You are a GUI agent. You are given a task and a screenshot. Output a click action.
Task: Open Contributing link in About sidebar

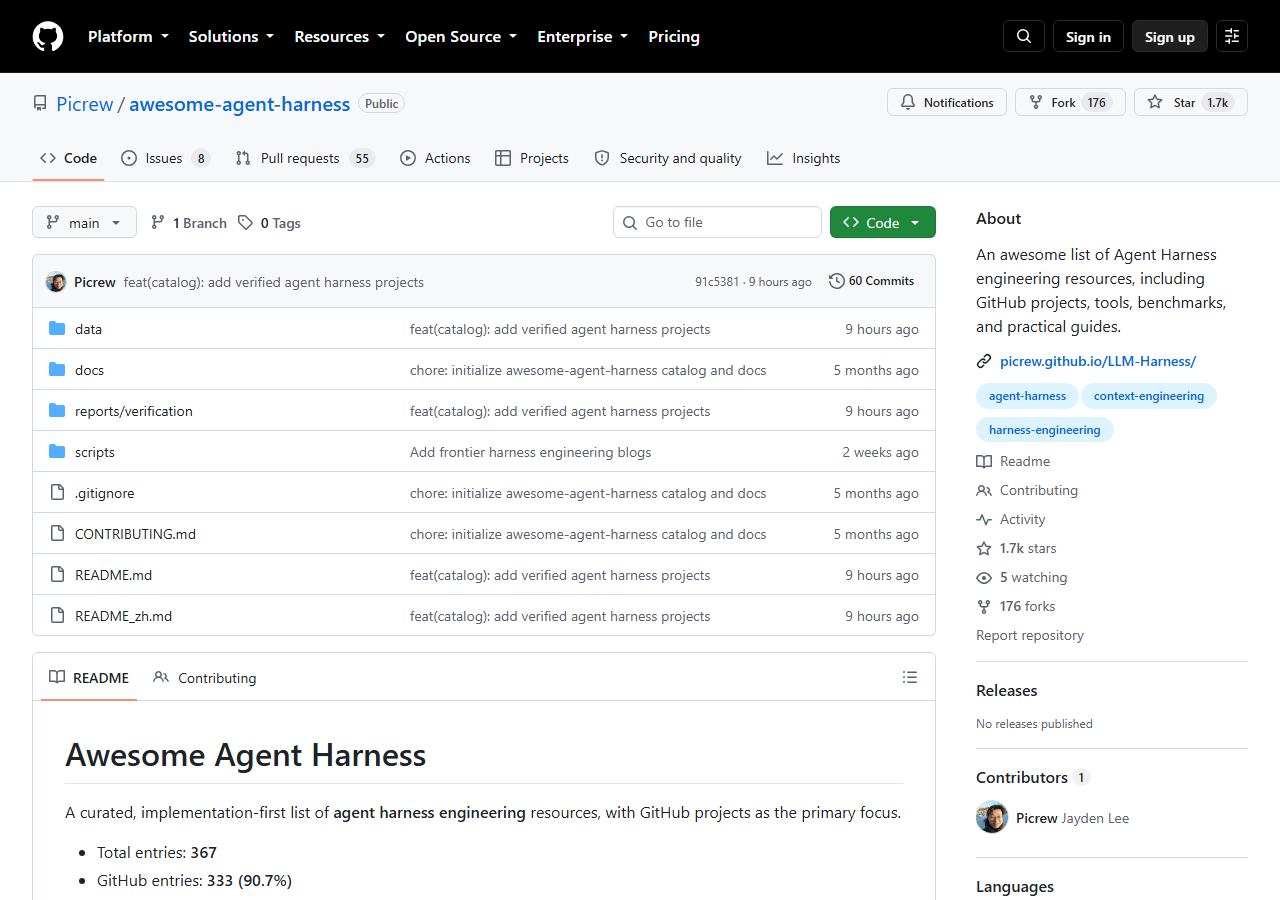click(x=1027, y=490)
